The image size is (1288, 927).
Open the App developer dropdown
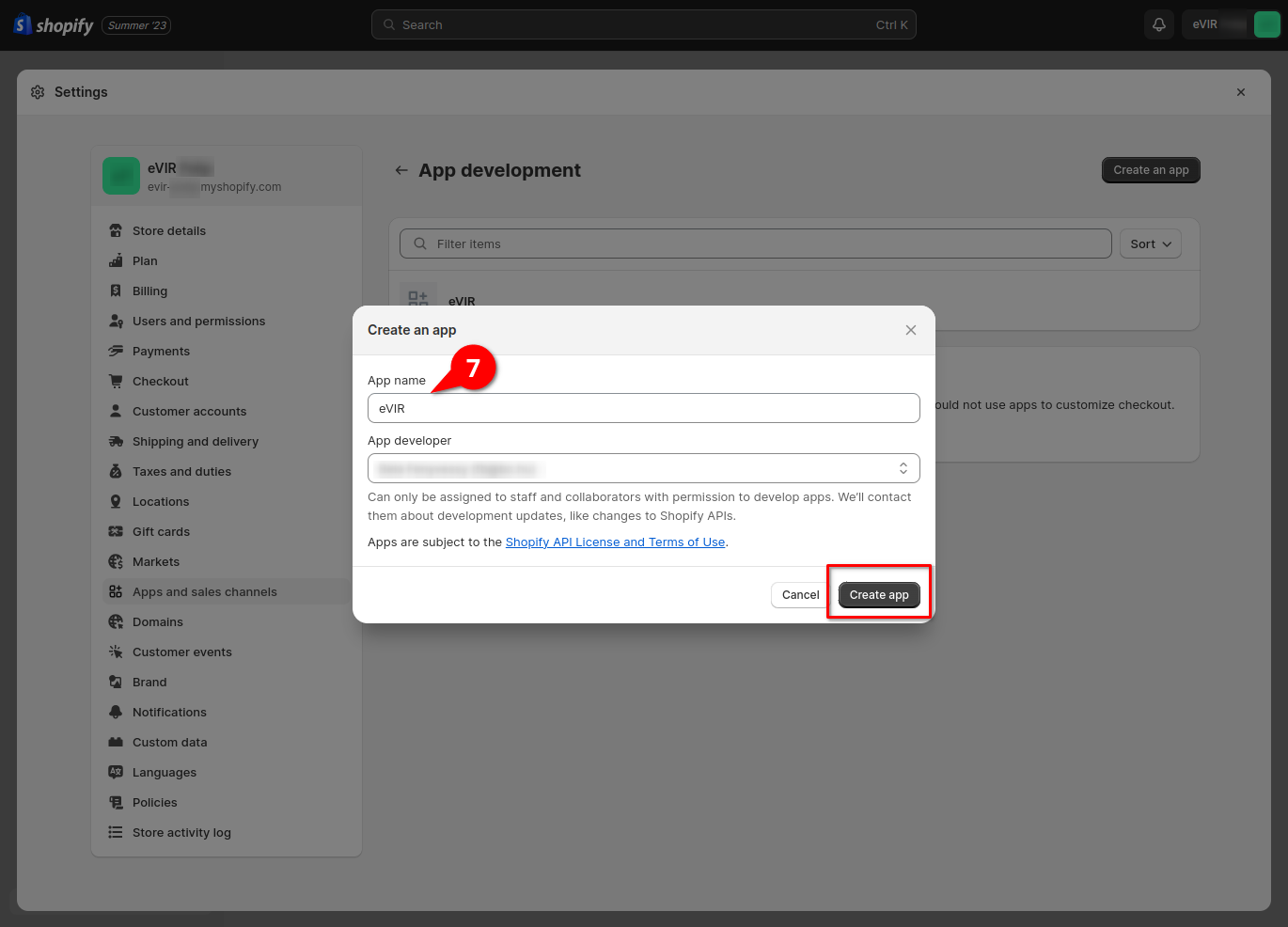pyautogui.click(x=644, y=468)
